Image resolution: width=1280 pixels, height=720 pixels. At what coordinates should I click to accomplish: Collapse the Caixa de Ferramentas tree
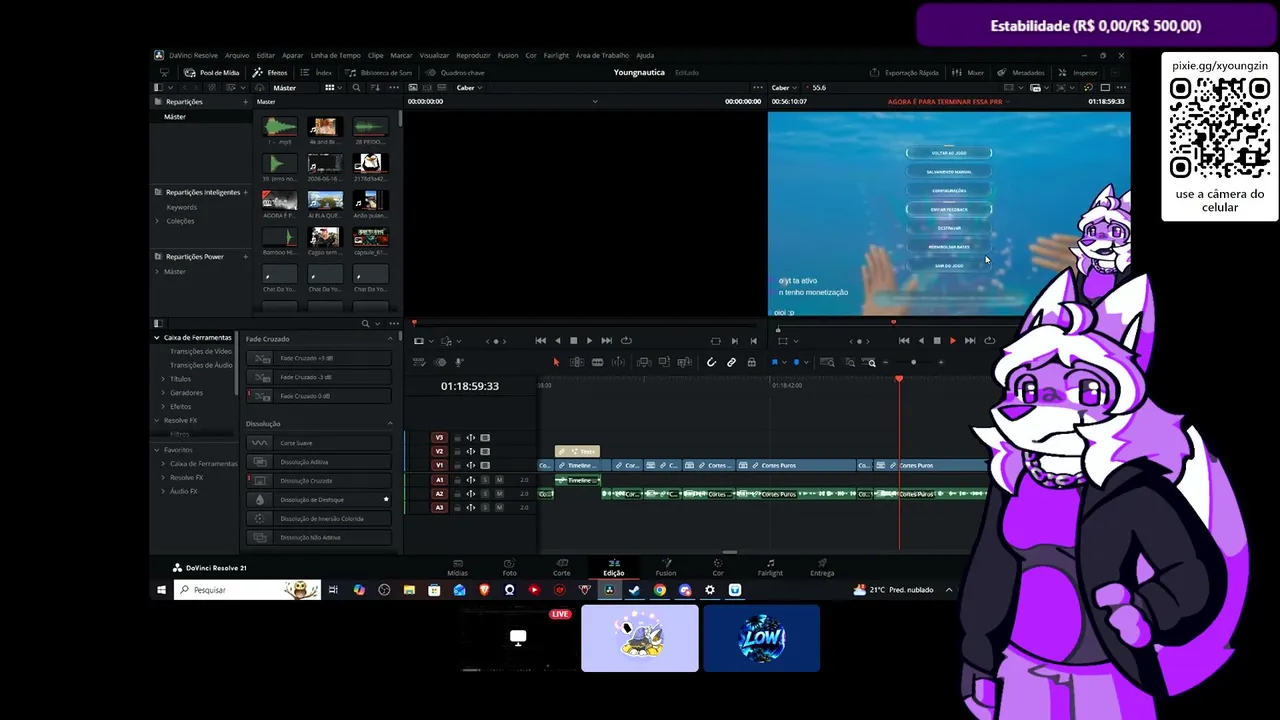point(157,338)
